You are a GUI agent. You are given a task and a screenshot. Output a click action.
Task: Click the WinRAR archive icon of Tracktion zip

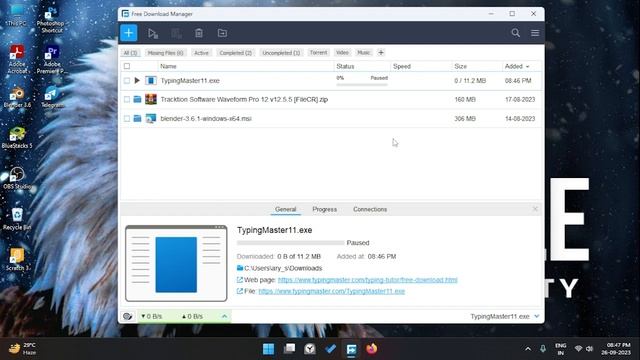pos(151,99)
